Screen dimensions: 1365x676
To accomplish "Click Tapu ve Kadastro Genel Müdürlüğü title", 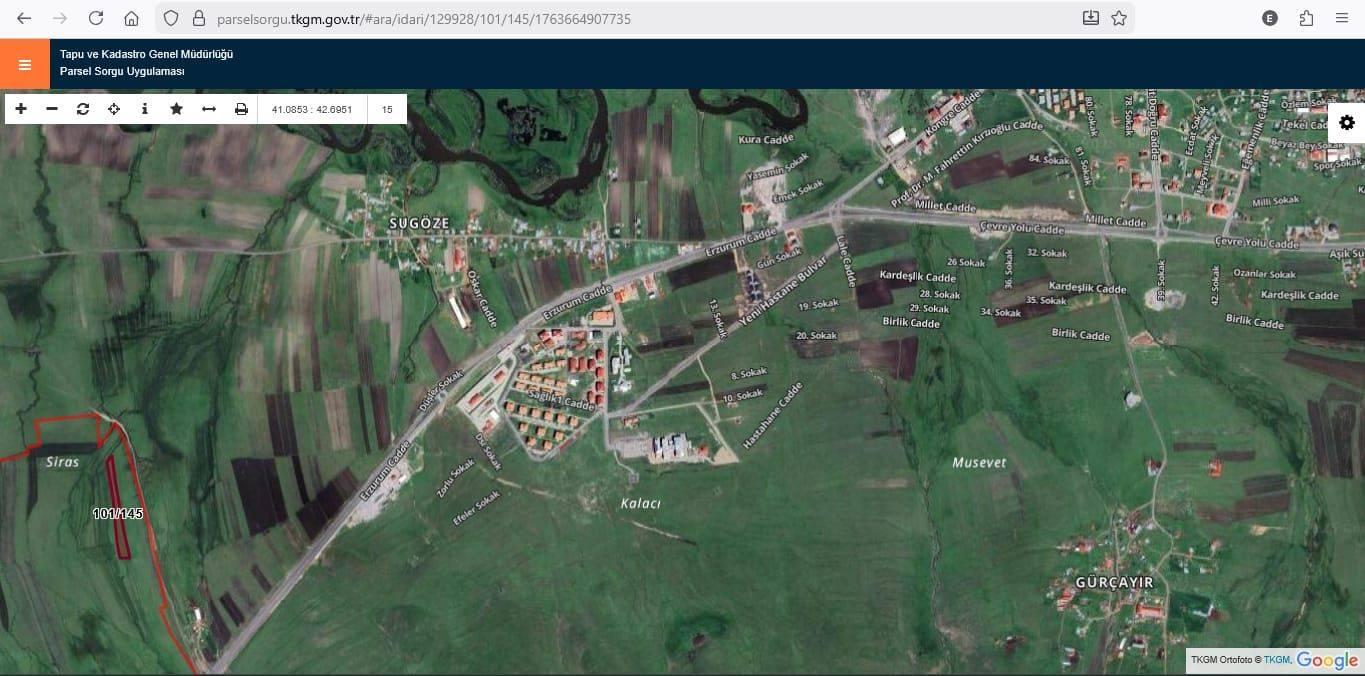I will click(x=146, y=54).
